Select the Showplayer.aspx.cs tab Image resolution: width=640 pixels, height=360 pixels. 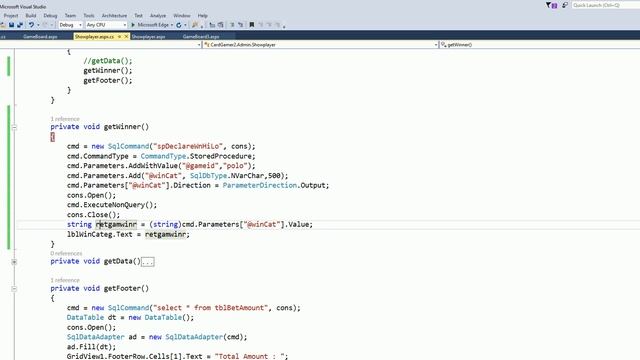tap(95, 37)
